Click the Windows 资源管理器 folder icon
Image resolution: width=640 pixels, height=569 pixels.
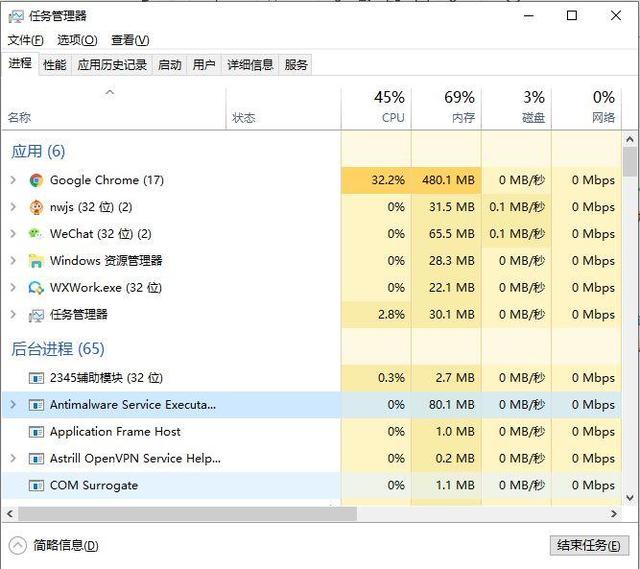[x=36, y=261]
